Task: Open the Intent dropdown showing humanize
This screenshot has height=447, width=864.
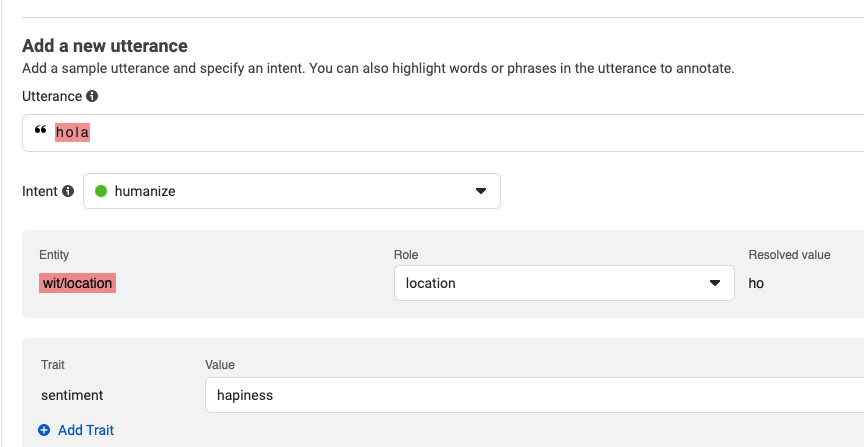Action: (291, 191)
